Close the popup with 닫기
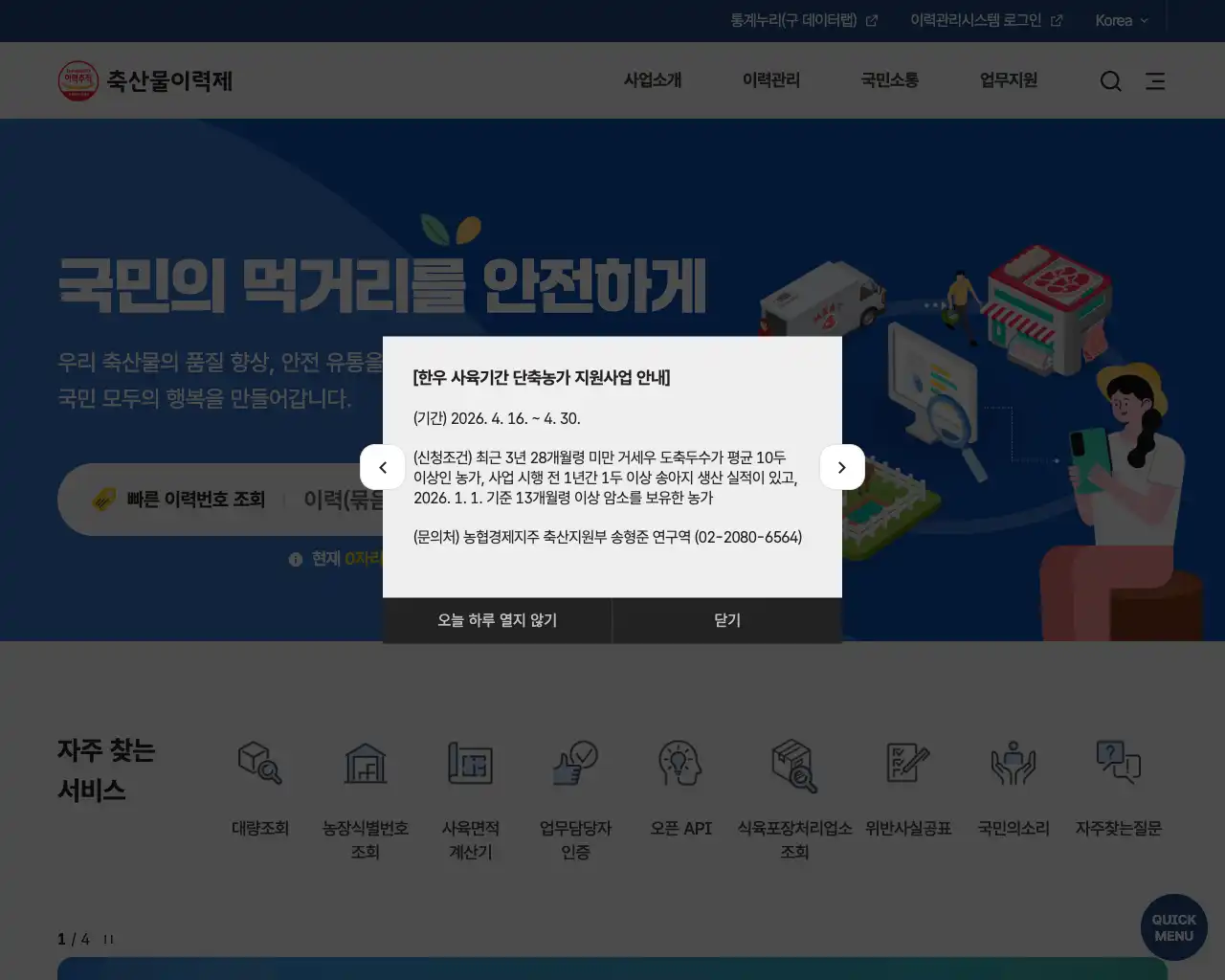This screenshot has width=1225, height=980. click(726, 620)
